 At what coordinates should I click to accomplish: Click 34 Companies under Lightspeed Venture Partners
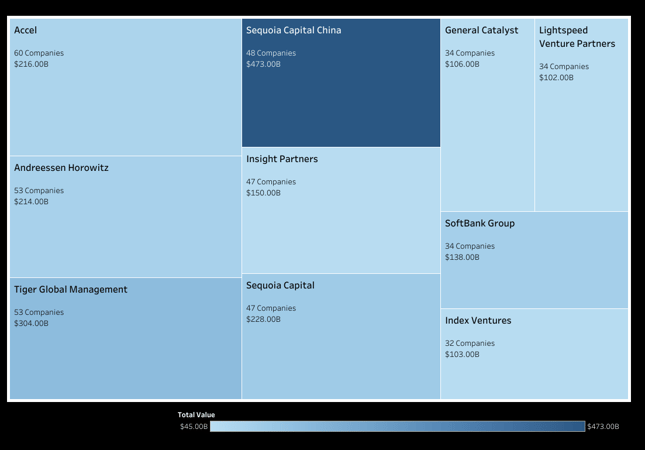tap(564, 67)
